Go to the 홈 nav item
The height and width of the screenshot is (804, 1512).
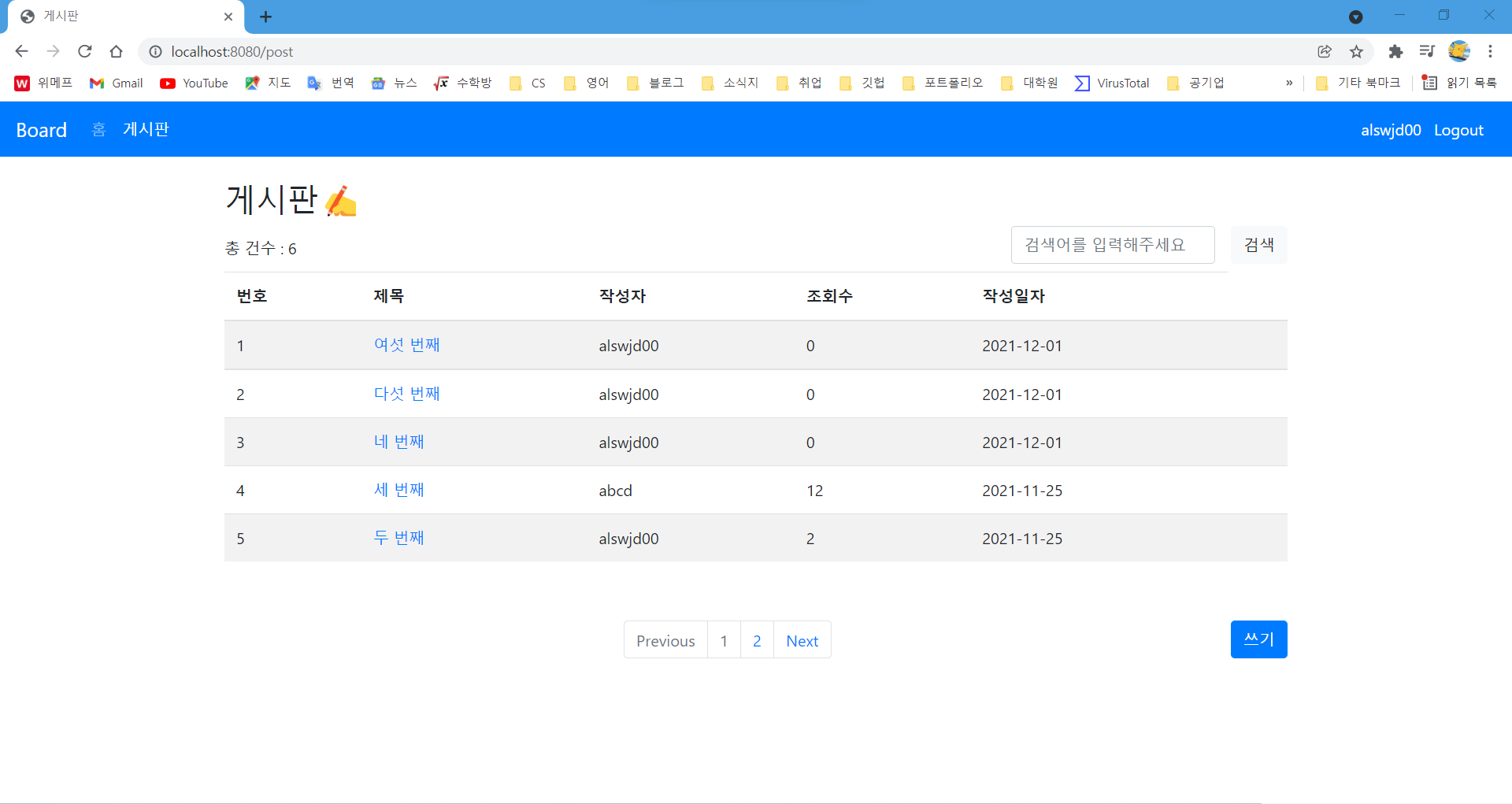click(98, 130)
